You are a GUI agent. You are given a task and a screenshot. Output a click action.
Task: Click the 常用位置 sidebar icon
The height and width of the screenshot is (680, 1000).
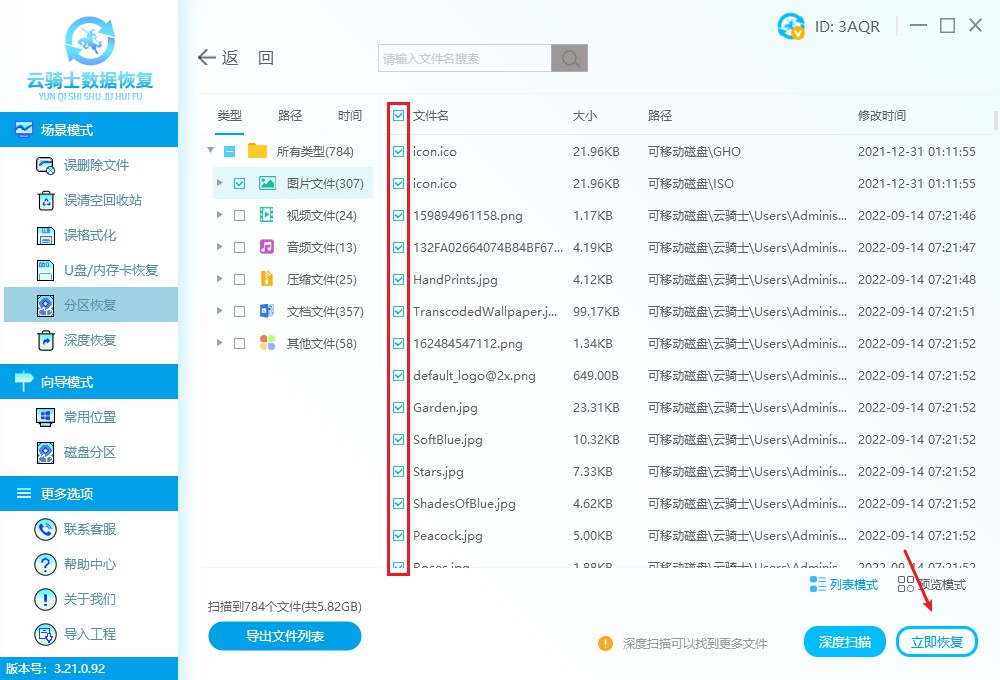click(x=44, y=416)
